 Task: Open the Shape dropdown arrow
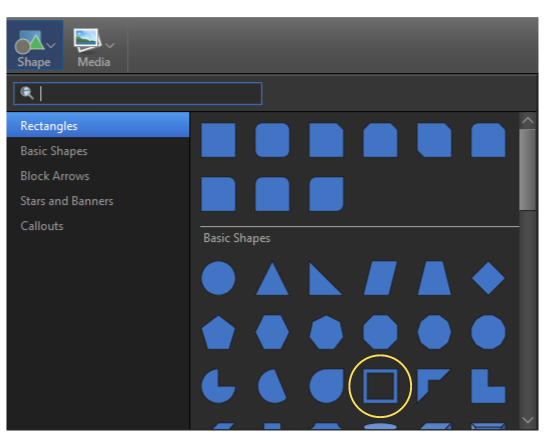51,45
